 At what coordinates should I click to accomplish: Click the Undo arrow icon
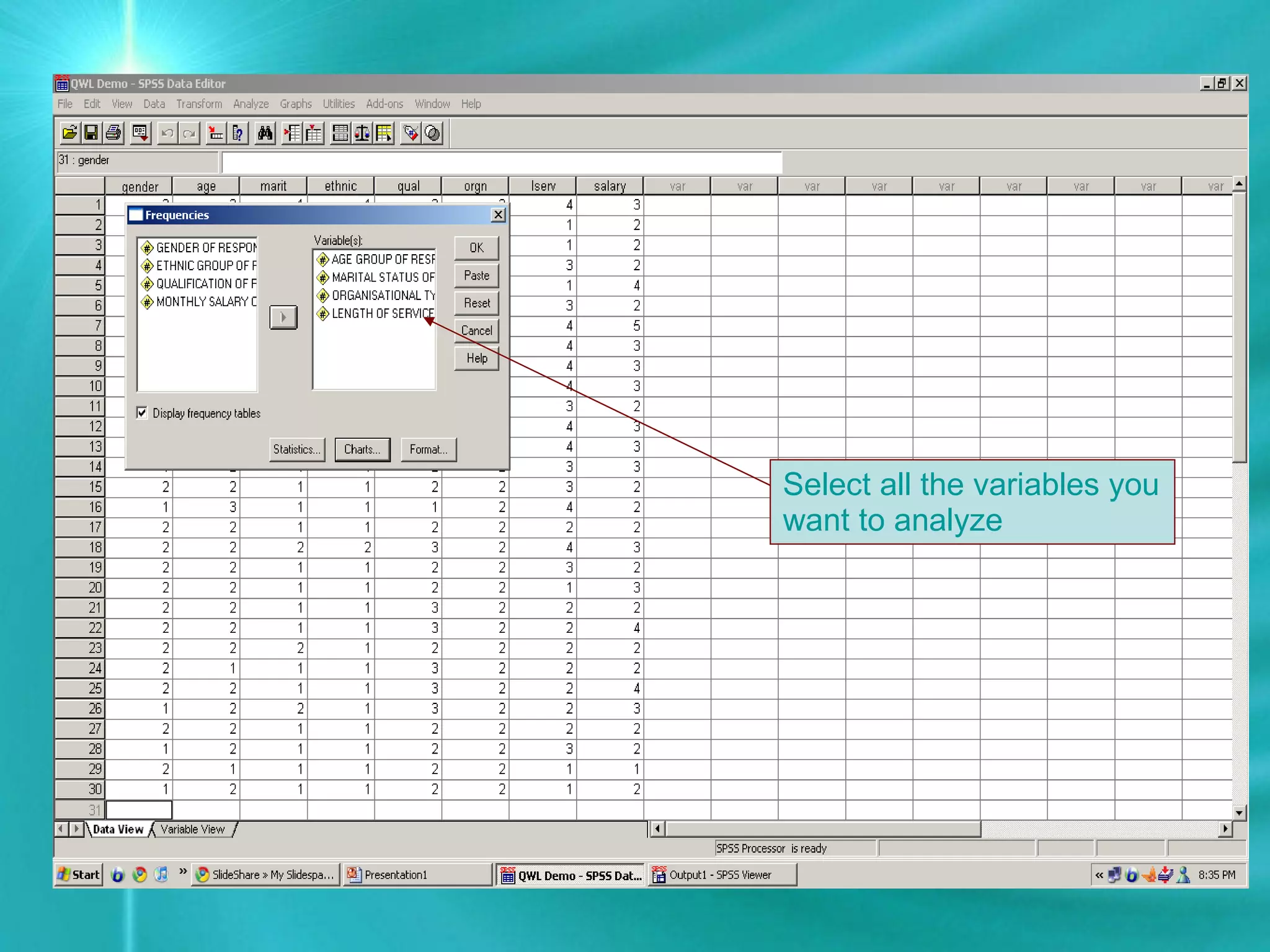coord(167,133)
